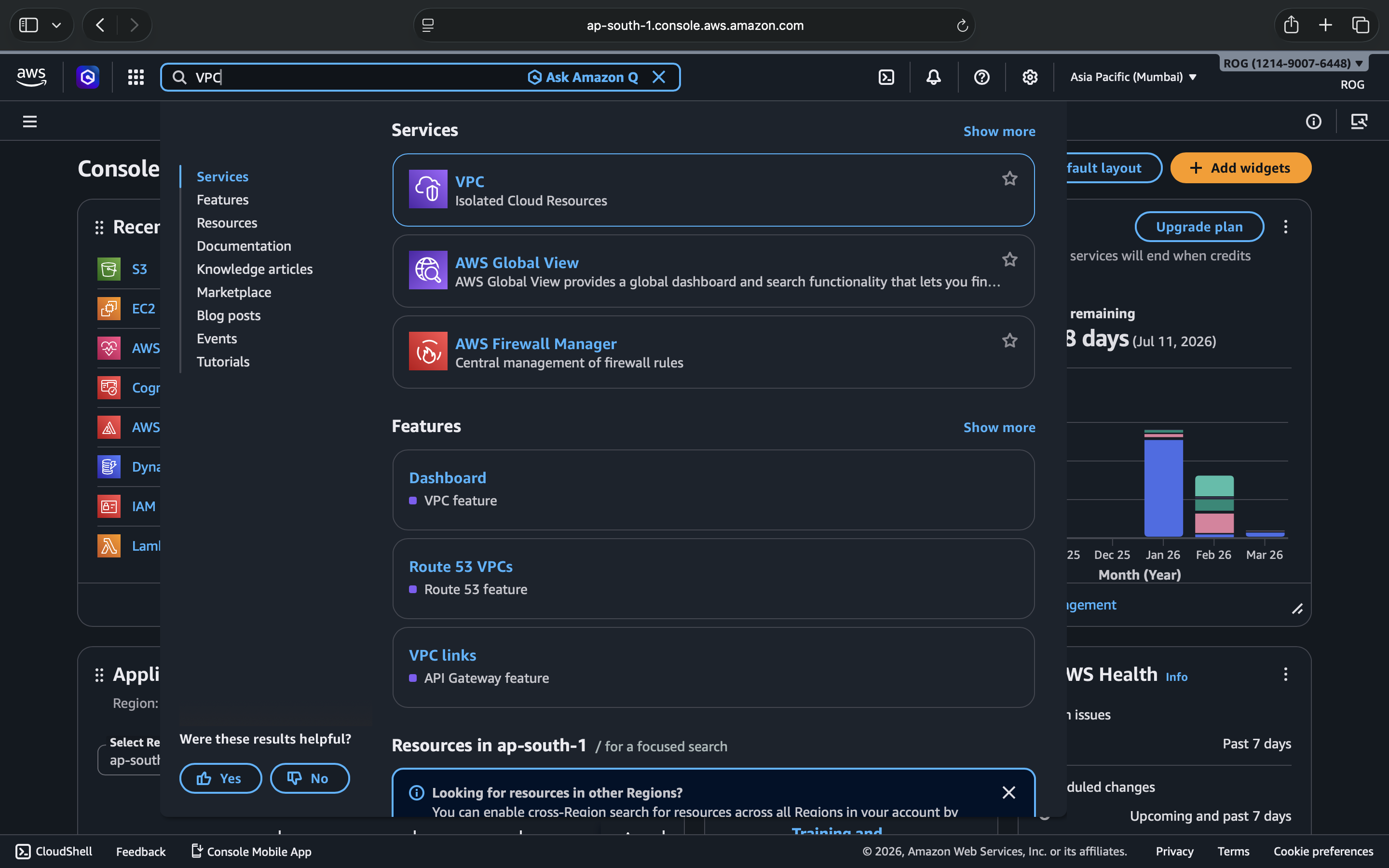
Task: Click the thumbs-up Yes feedback button
Action: point(220,778)
